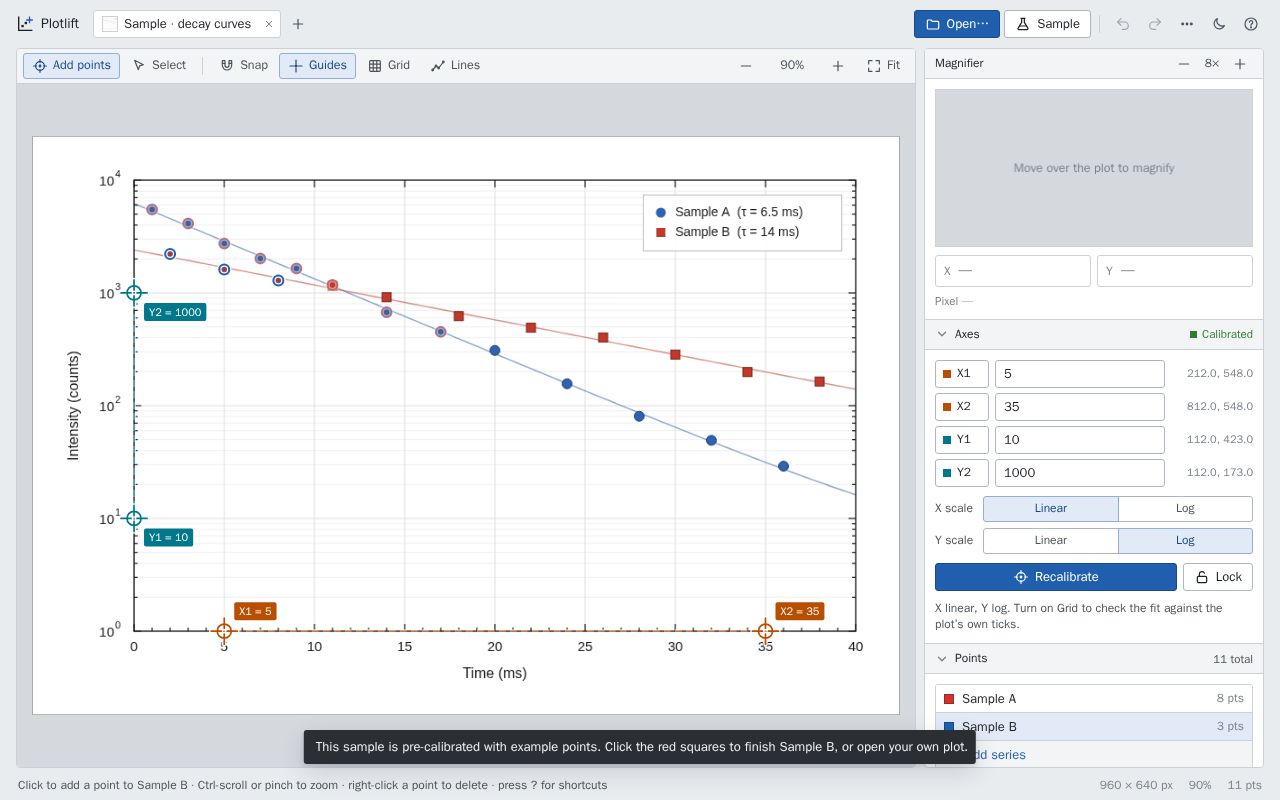This screenshot has height=800, width=1280.
Task: Click the Sample B blue color swatch
Action: (949, 727)
